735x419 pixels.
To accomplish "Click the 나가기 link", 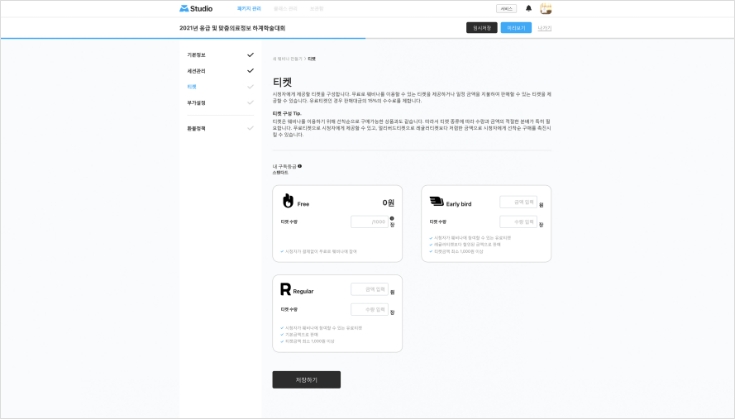I will [544, 28].
